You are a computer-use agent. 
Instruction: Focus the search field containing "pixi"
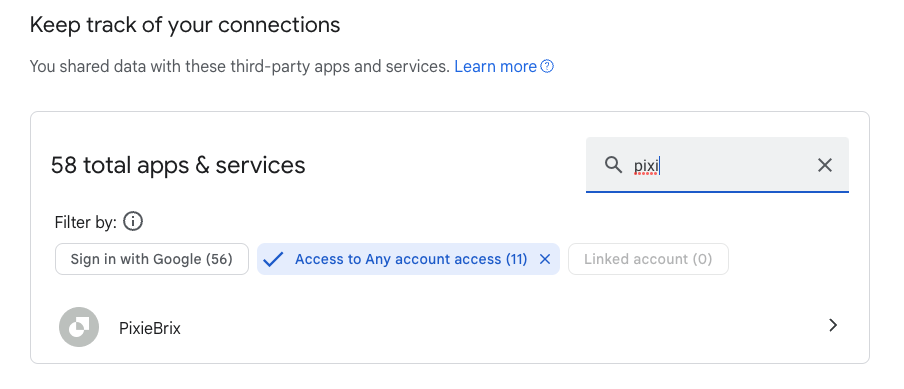pos(717,165)
